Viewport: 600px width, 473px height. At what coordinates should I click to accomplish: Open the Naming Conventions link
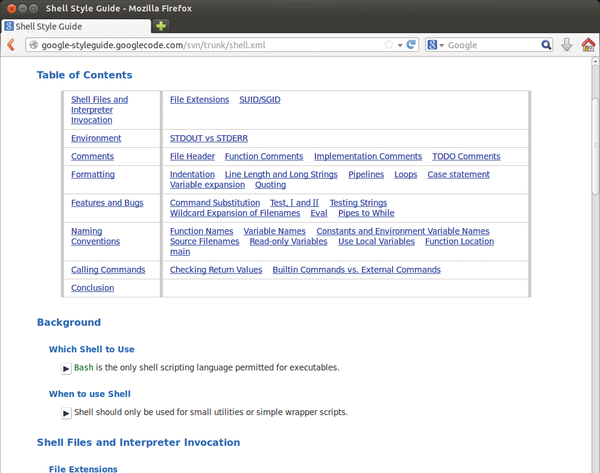[x=95, y=236]
